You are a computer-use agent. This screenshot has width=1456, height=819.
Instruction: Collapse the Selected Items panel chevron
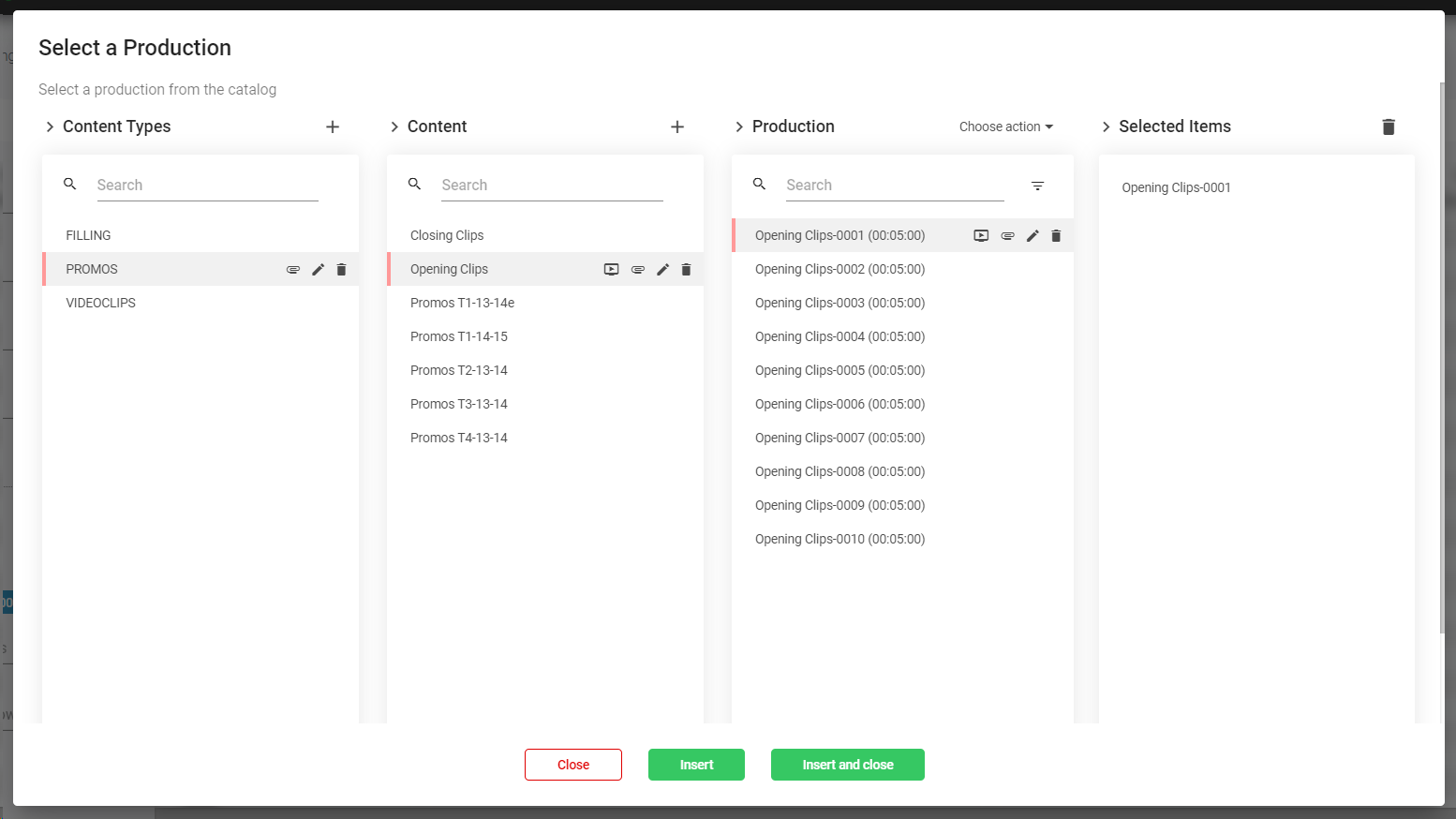(1106, 127)
